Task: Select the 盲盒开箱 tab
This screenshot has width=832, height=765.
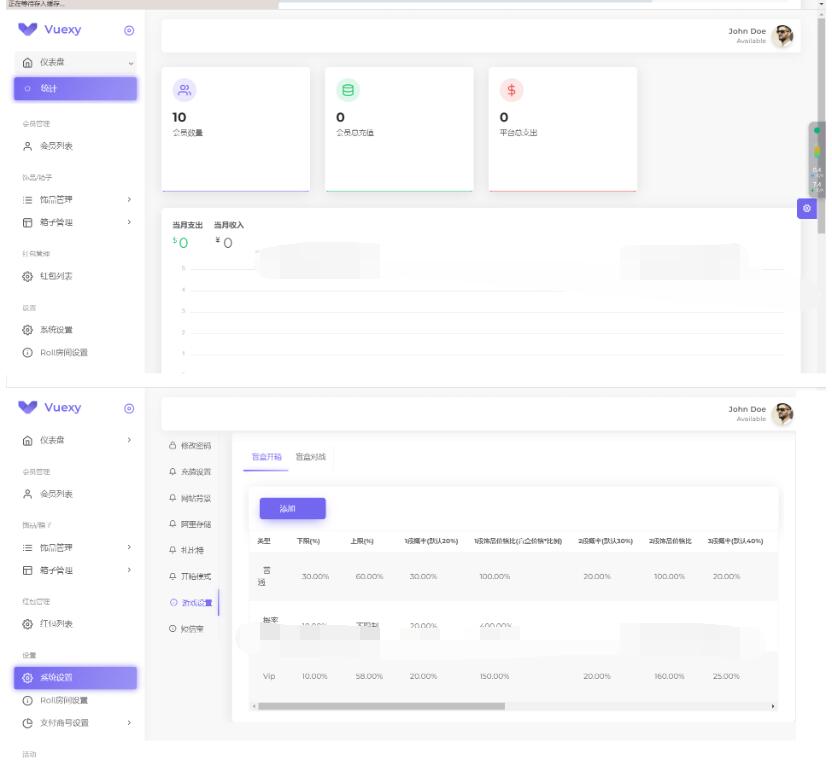Action: point(263,457)
